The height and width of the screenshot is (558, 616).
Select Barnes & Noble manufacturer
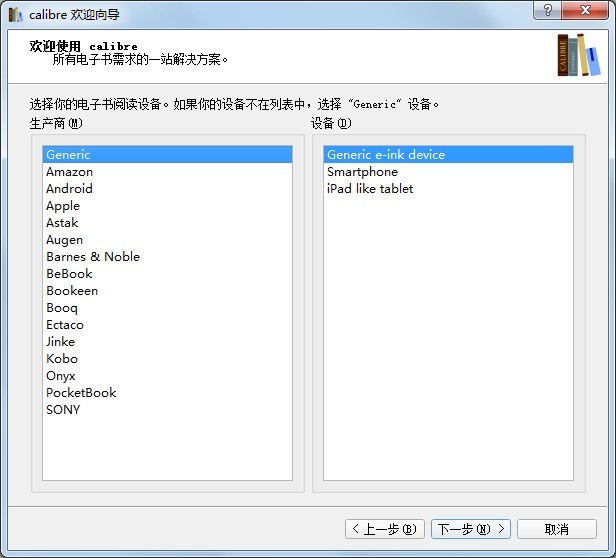click(167, 257)
